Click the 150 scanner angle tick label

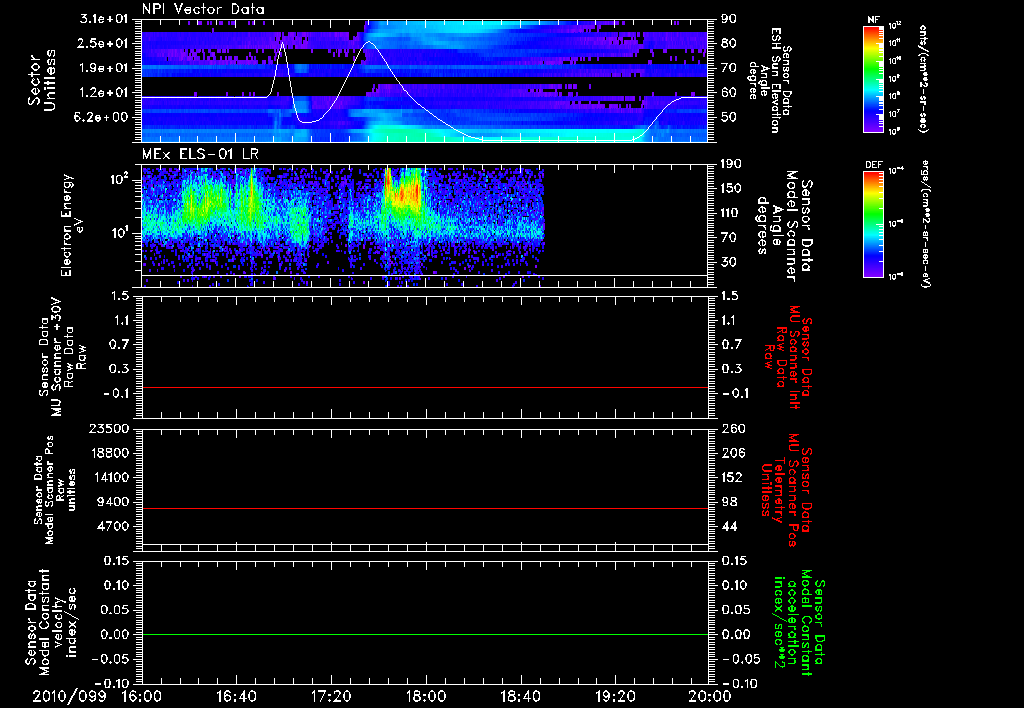point(732,188)
